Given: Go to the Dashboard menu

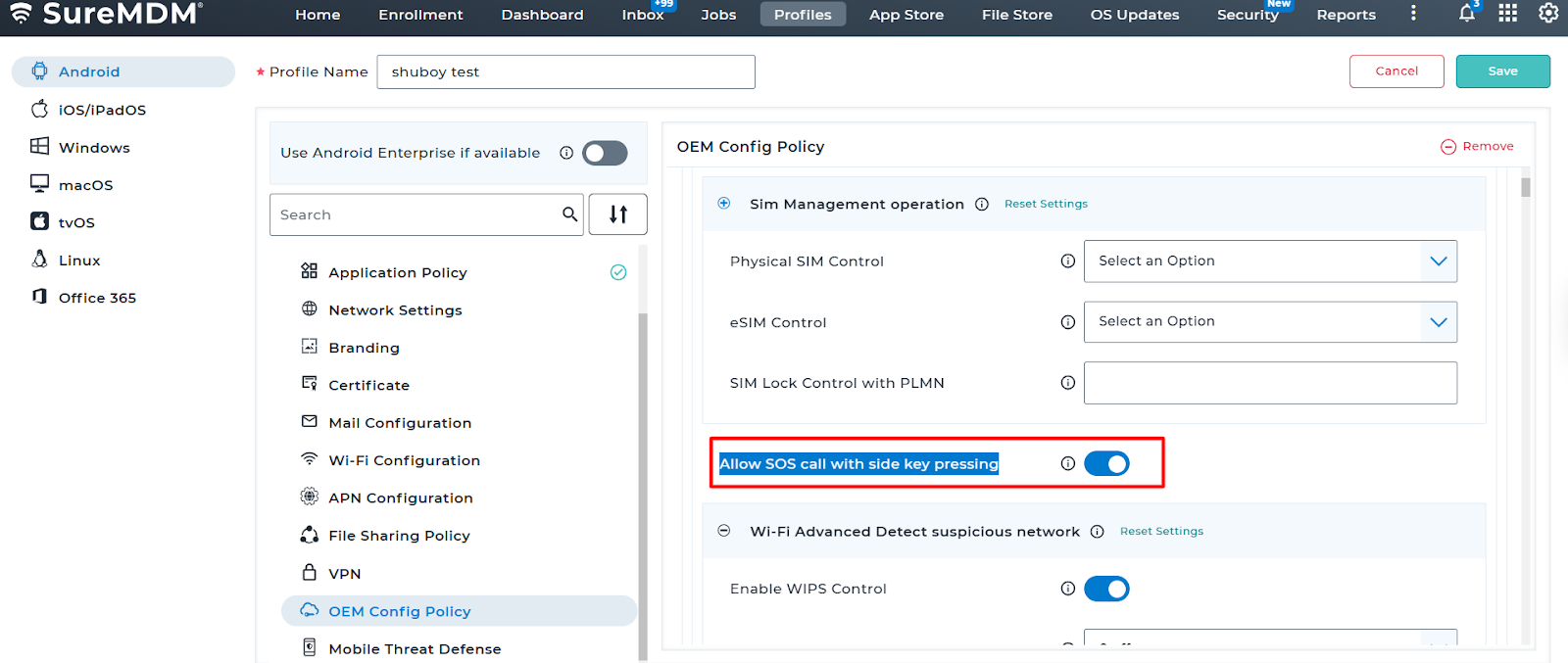Looking at the screenshot, I should [542, 15].
